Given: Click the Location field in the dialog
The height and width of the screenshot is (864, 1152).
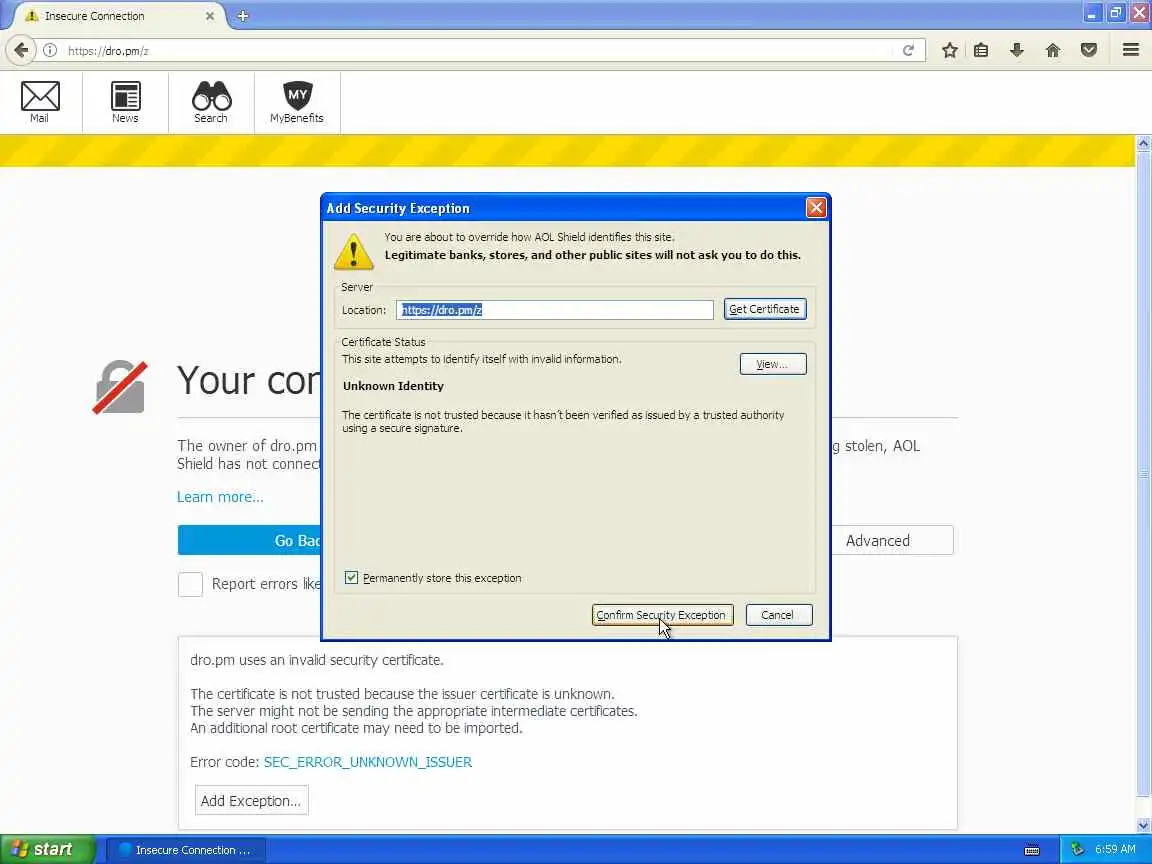Looking at the screenshot, I should click(x=555, y=310).
